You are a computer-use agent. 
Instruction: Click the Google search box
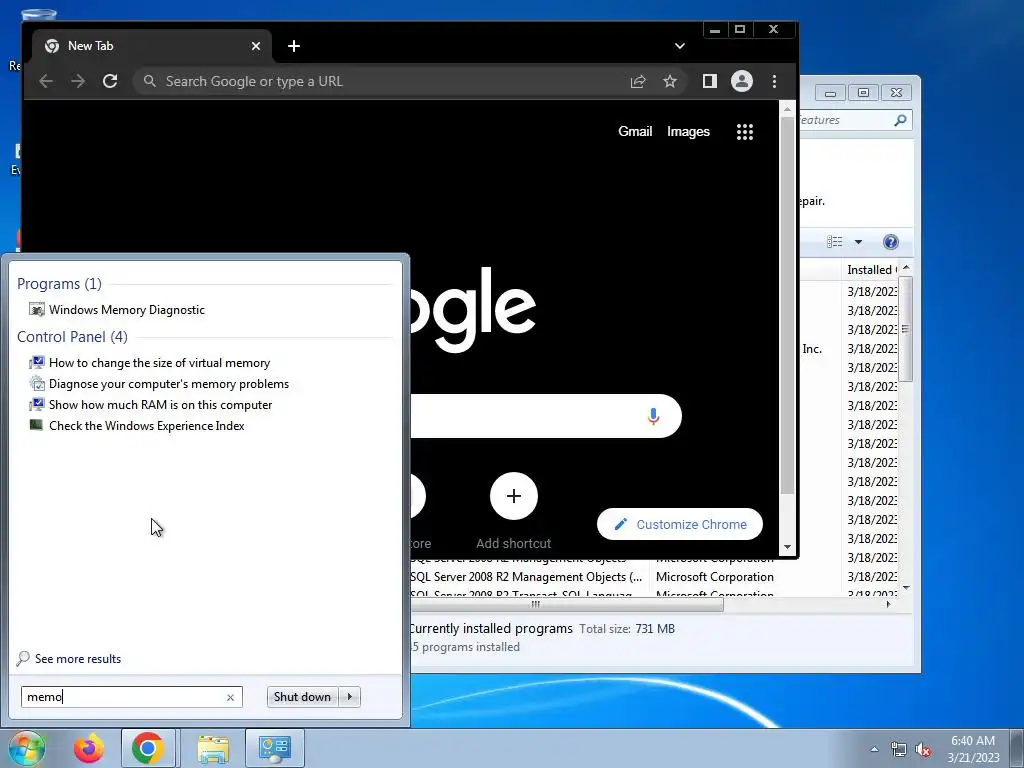[545, 416]
